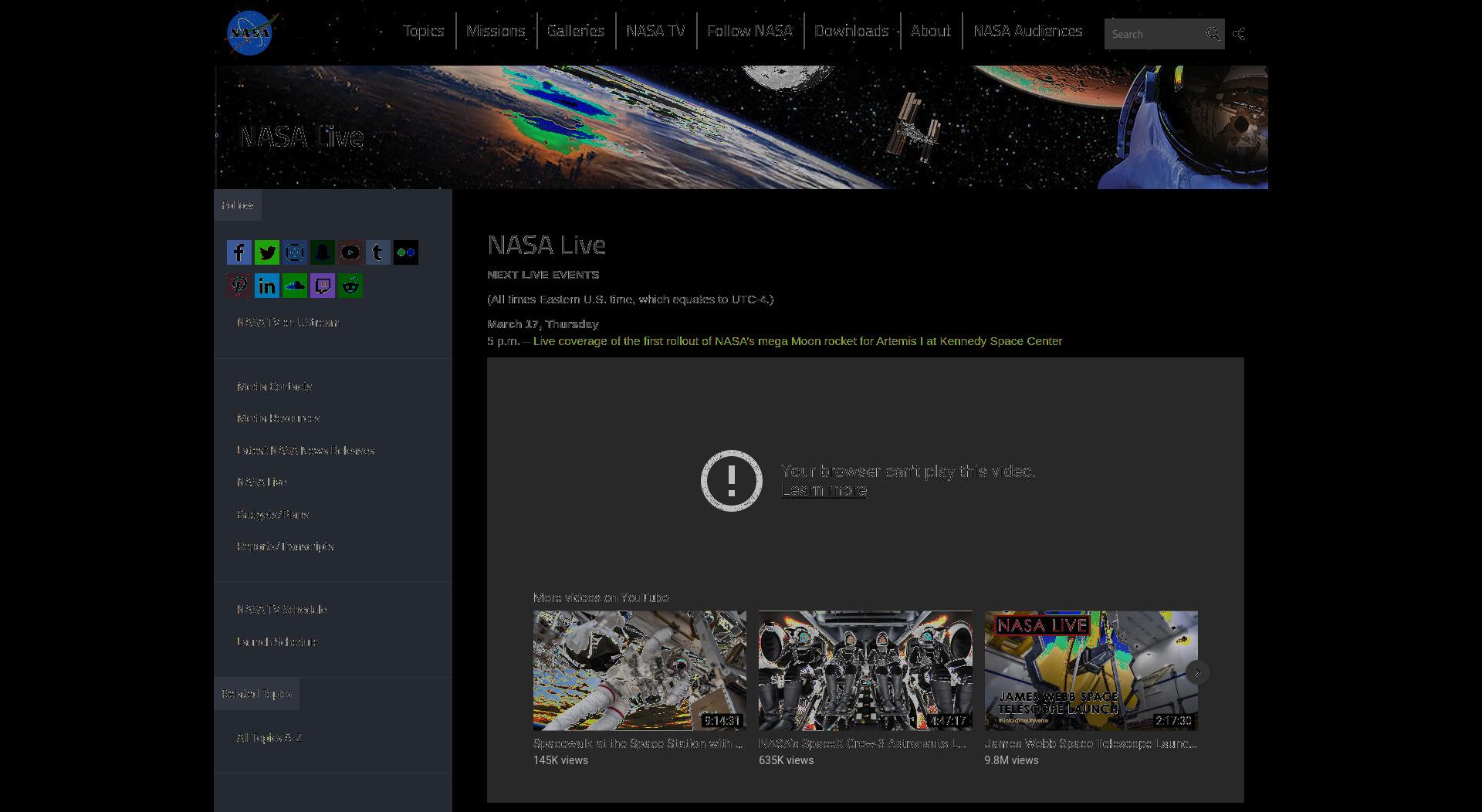Open the Downloads menu
Image resolution: width=1482 pixels, height=812 pixels.
851,31
